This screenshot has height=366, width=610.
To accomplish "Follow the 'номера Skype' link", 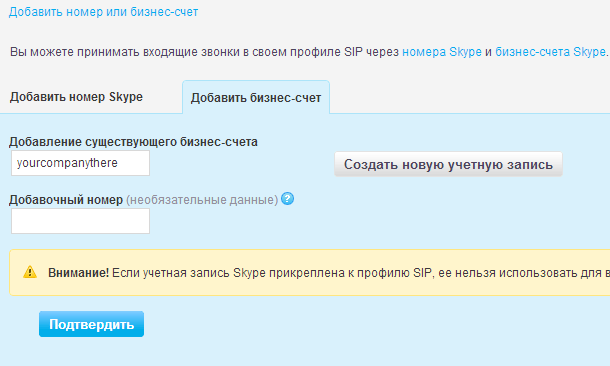I will pyautogui.click(x=442, y=52).
